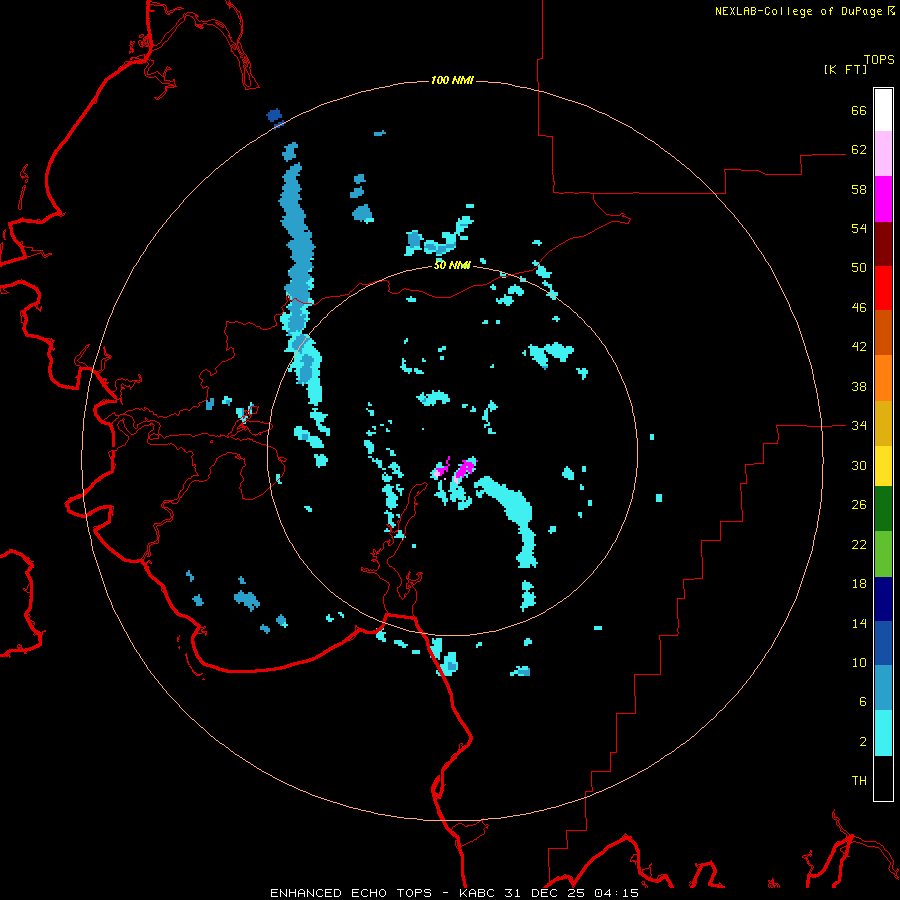Click the 22 legend value
Viewport: 900px width, 900px height.
click(x=859, y=544)
